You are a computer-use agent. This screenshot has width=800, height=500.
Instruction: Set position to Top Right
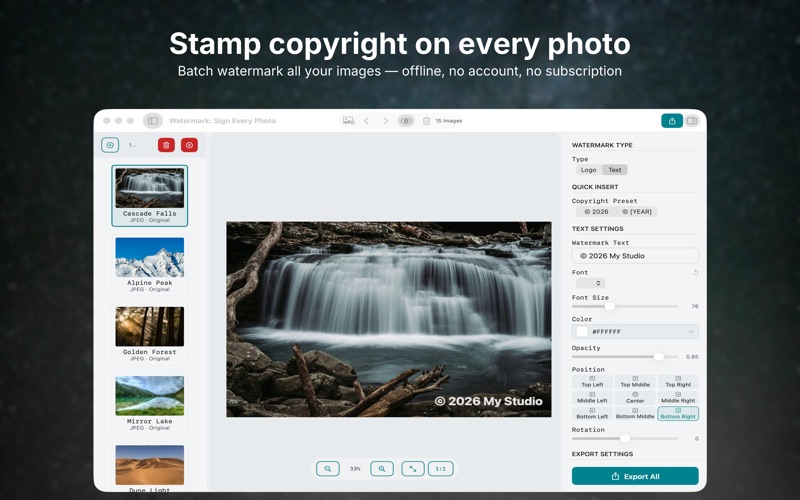(x=678, y=382)
